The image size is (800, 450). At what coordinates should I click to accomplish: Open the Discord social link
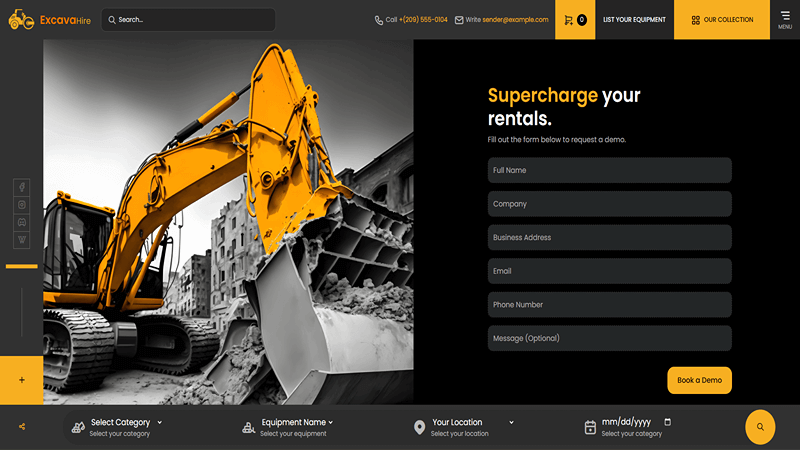coord(21,222)
